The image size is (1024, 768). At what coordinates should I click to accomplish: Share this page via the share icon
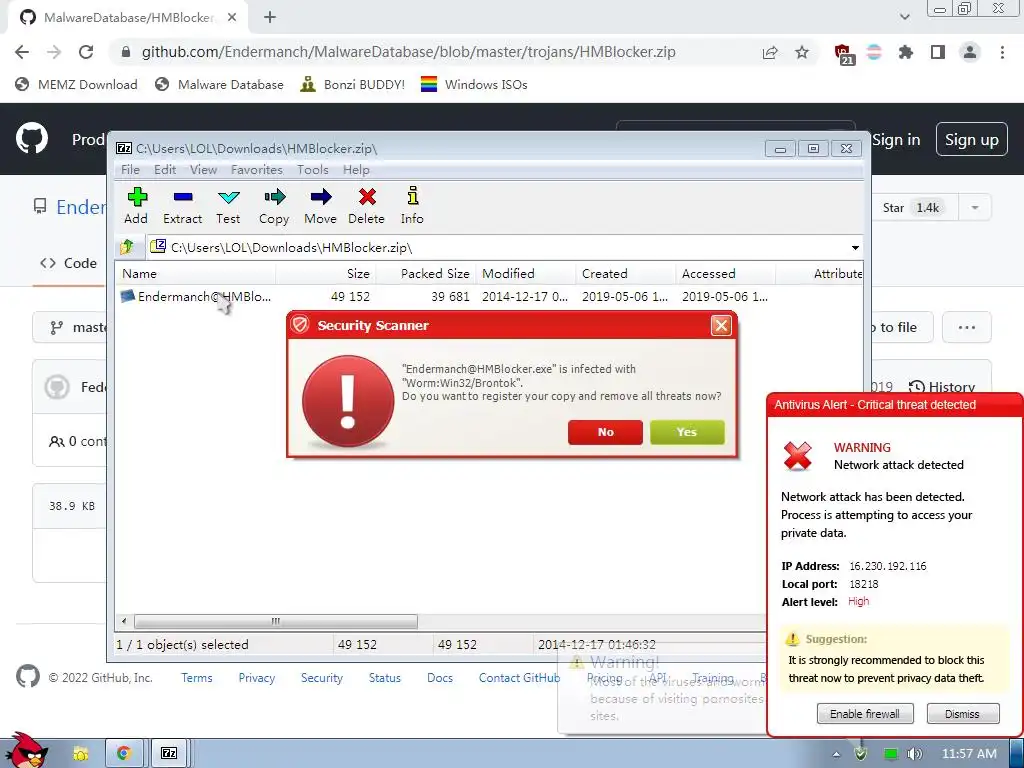click(x=770, y=52)
